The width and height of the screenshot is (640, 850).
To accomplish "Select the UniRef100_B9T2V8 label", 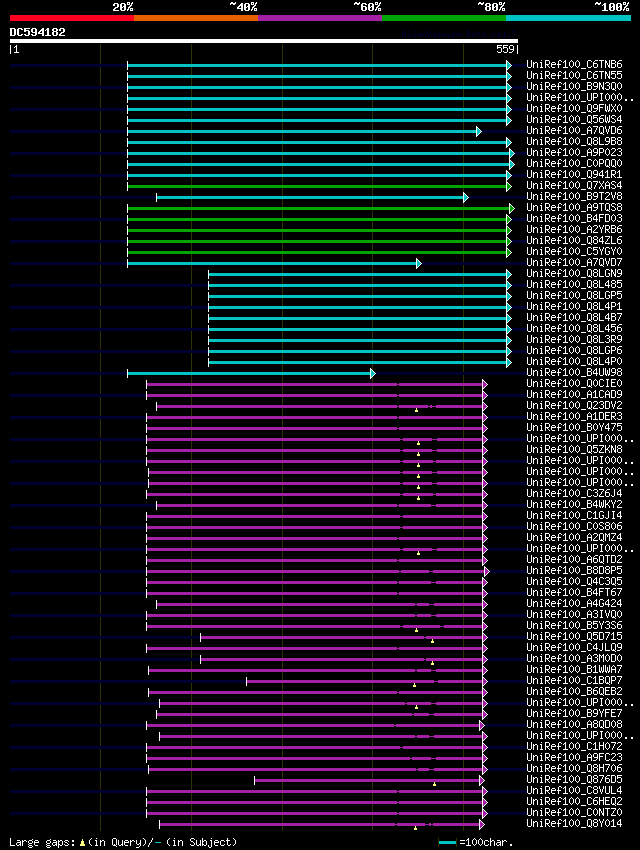I will [x=574, y=196].
